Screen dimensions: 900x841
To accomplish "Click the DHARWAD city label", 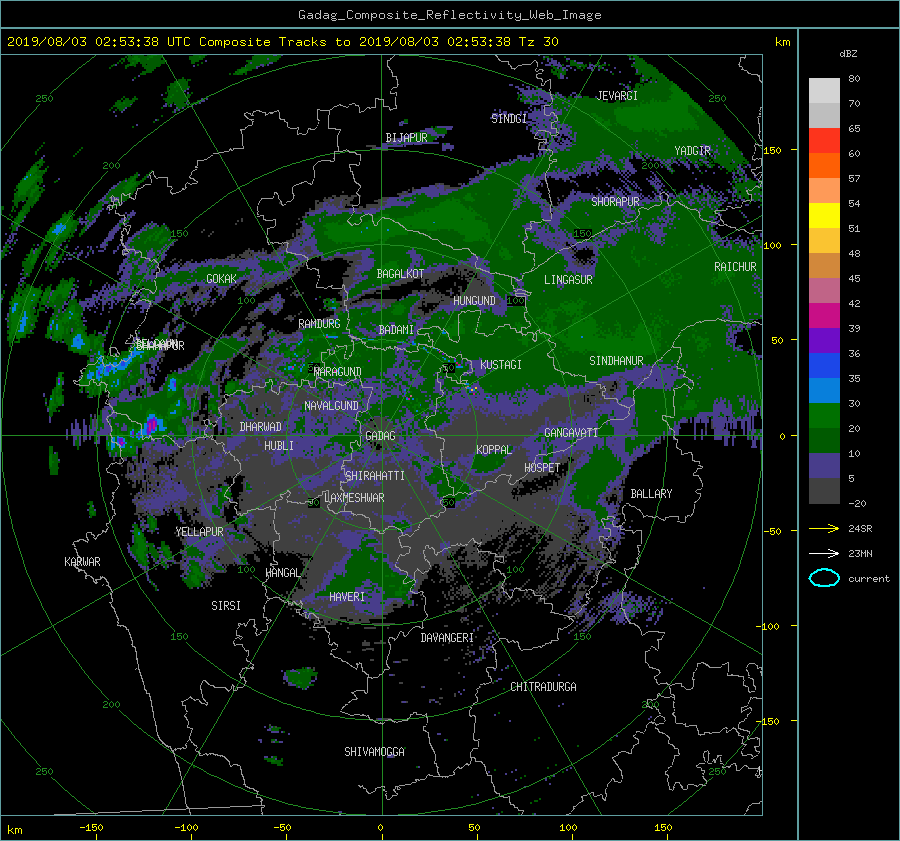I will [260, 427].
